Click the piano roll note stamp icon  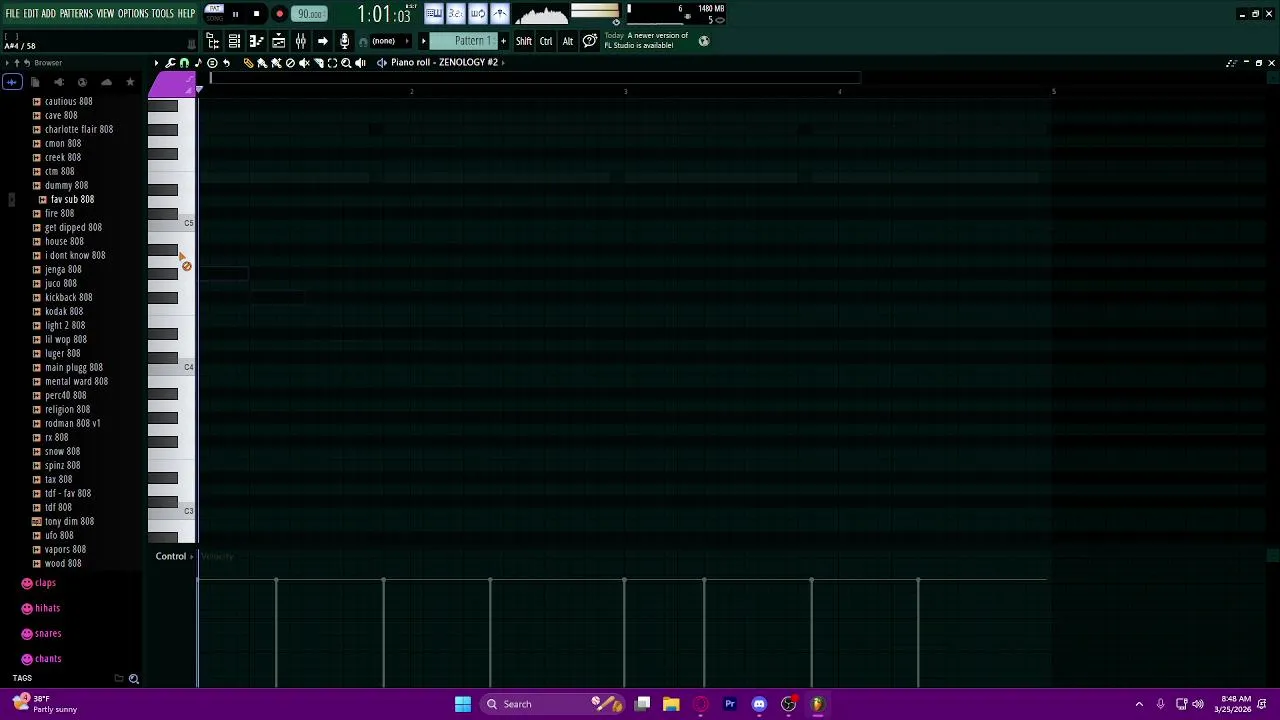[x=198, y=62]
